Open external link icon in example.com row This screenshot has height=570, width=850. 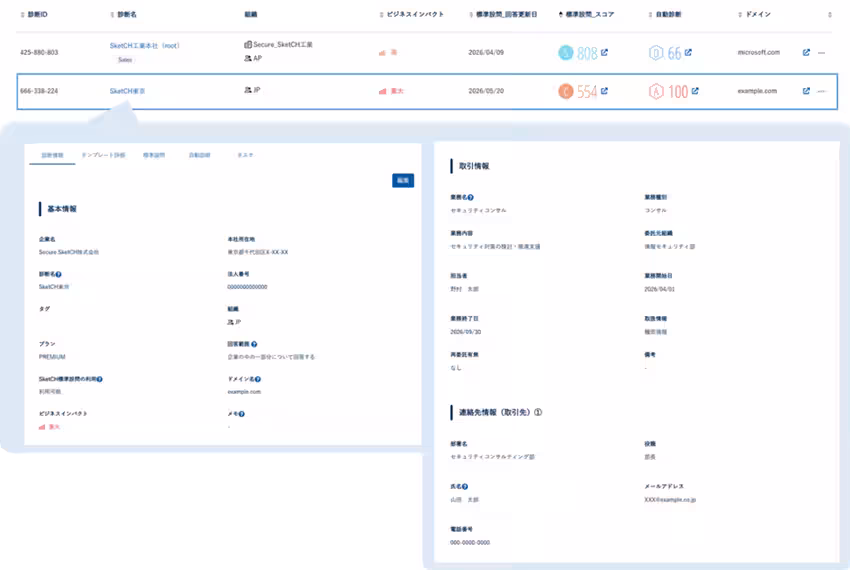click(806, 91)
